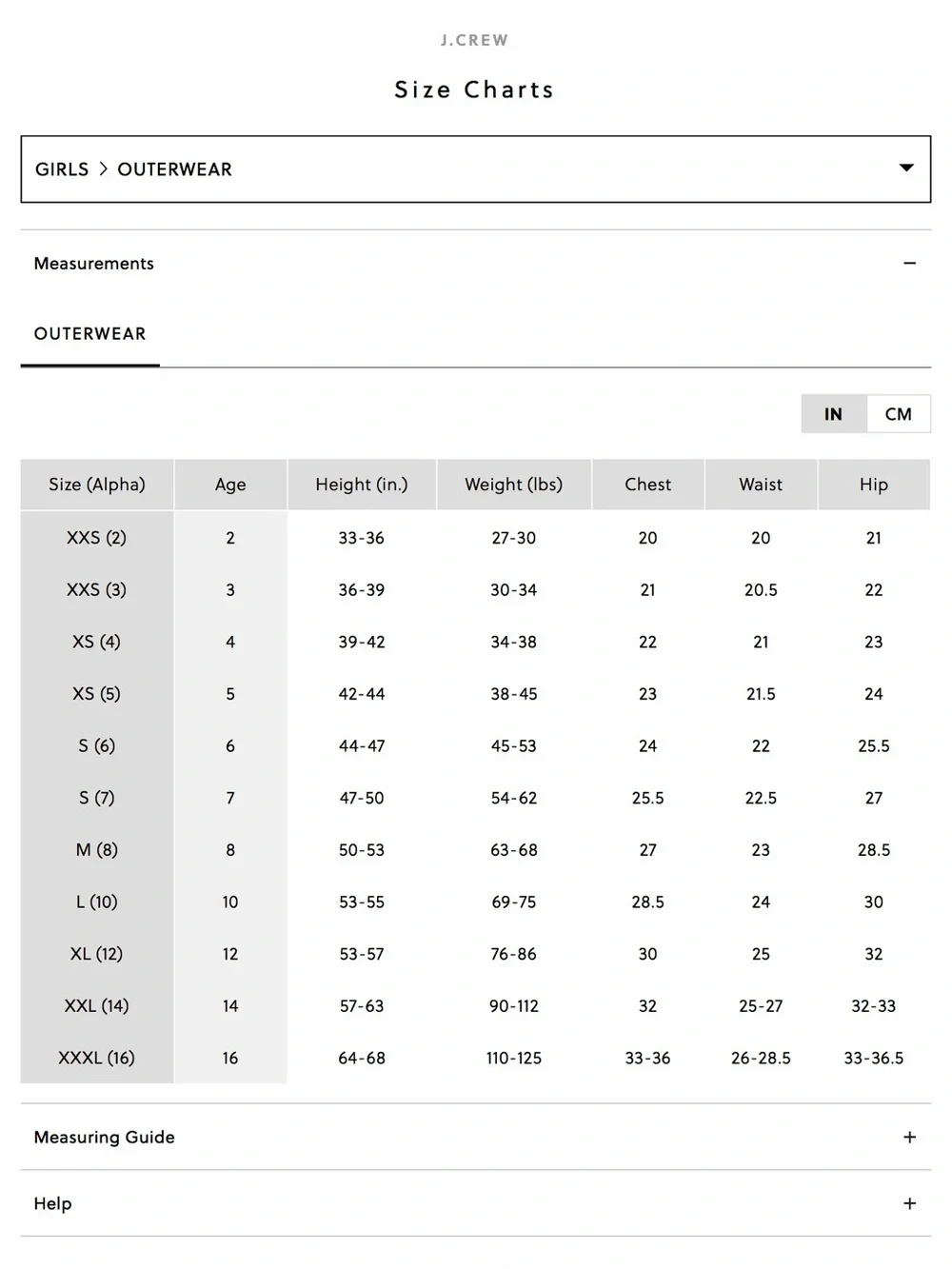Image resolution: width=952 pixels, height=1269 pixels.
Task: Expand Measuring Guide with plus icon
Action: 909,1137
